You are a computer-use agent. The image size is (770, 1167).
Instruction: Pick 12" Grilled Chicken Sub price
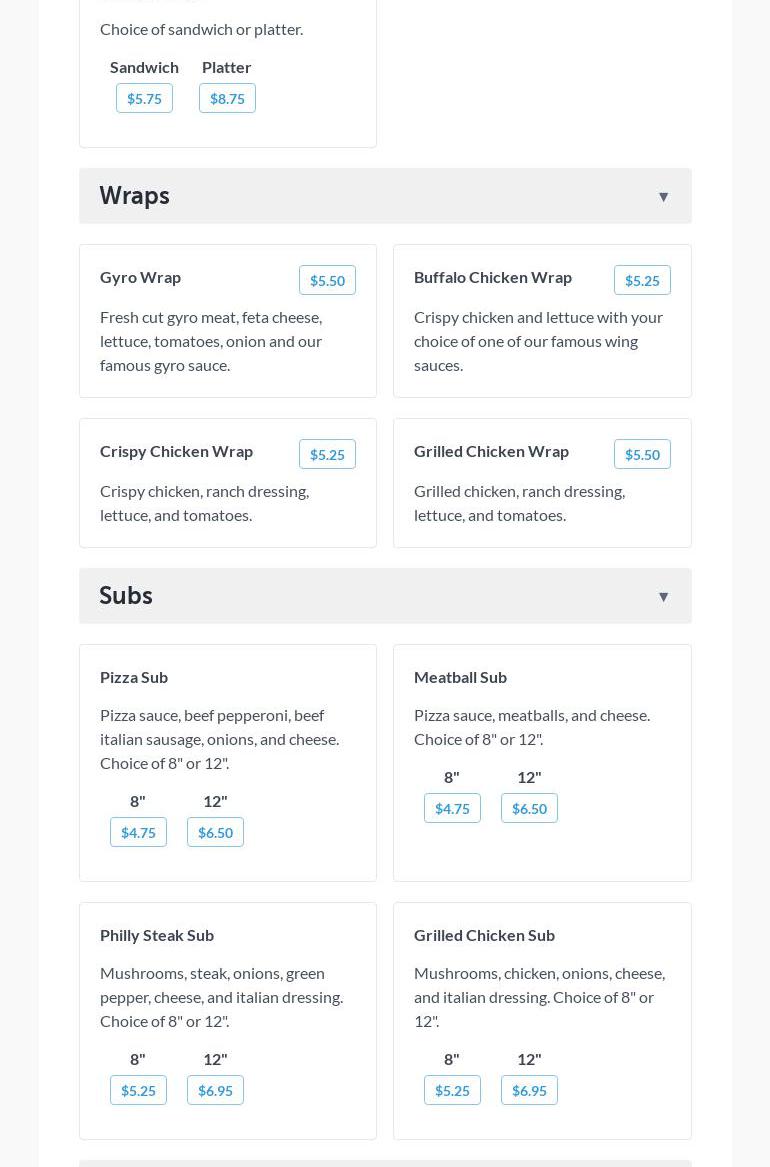pos(529,1090)
